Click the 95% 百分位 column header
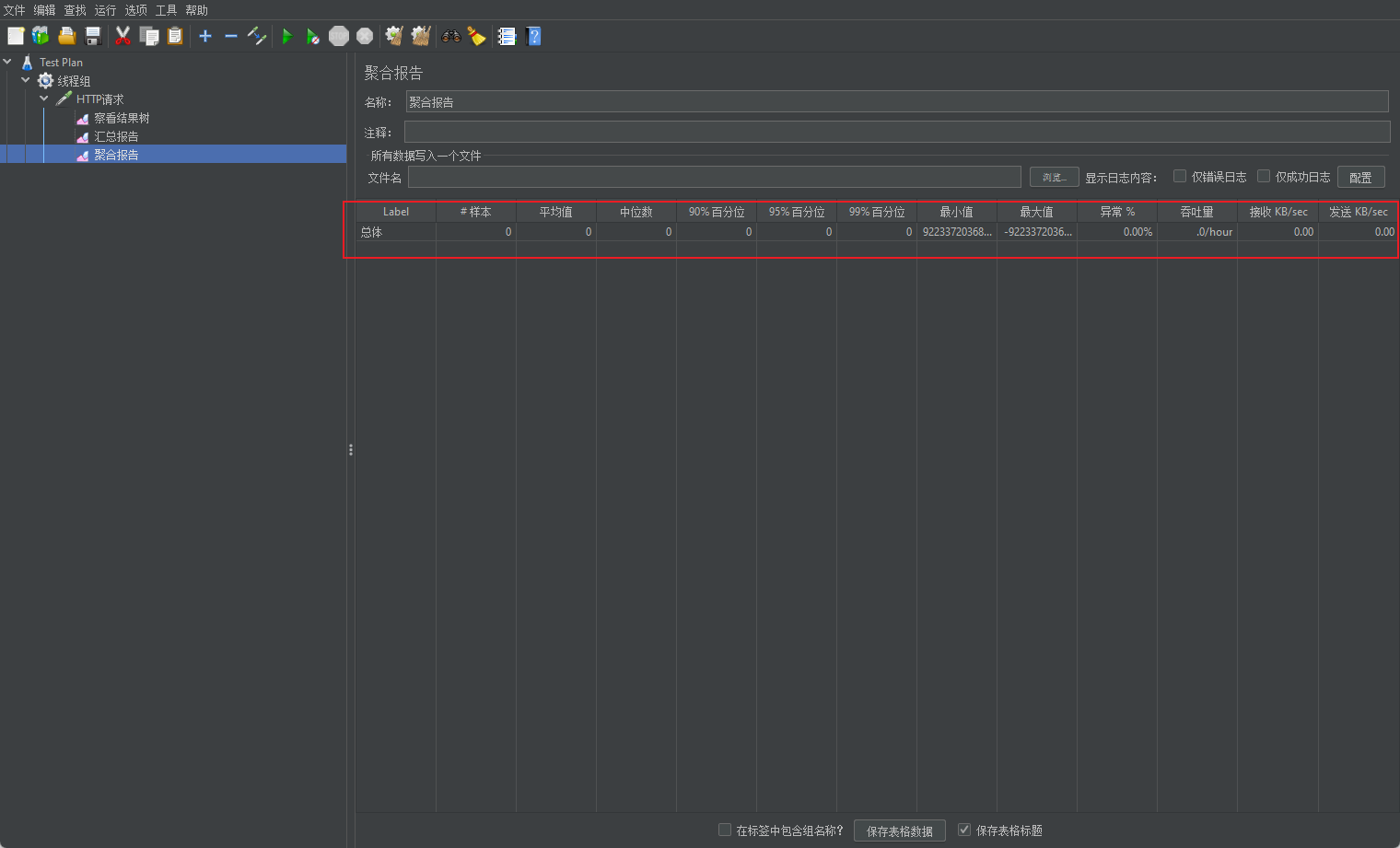This screenshot has height=848, width=1400. (x=797, y=212)
